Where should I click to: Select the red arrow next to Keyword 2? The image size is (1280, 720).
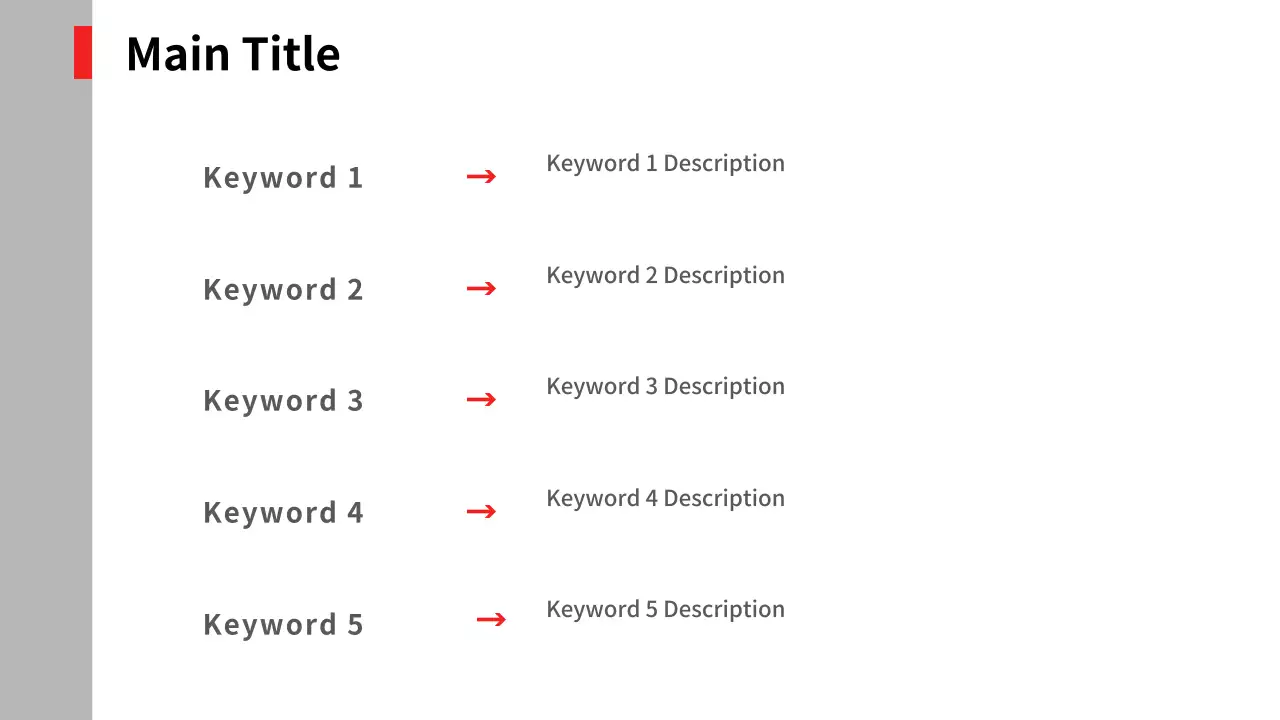tap(481, 289)
